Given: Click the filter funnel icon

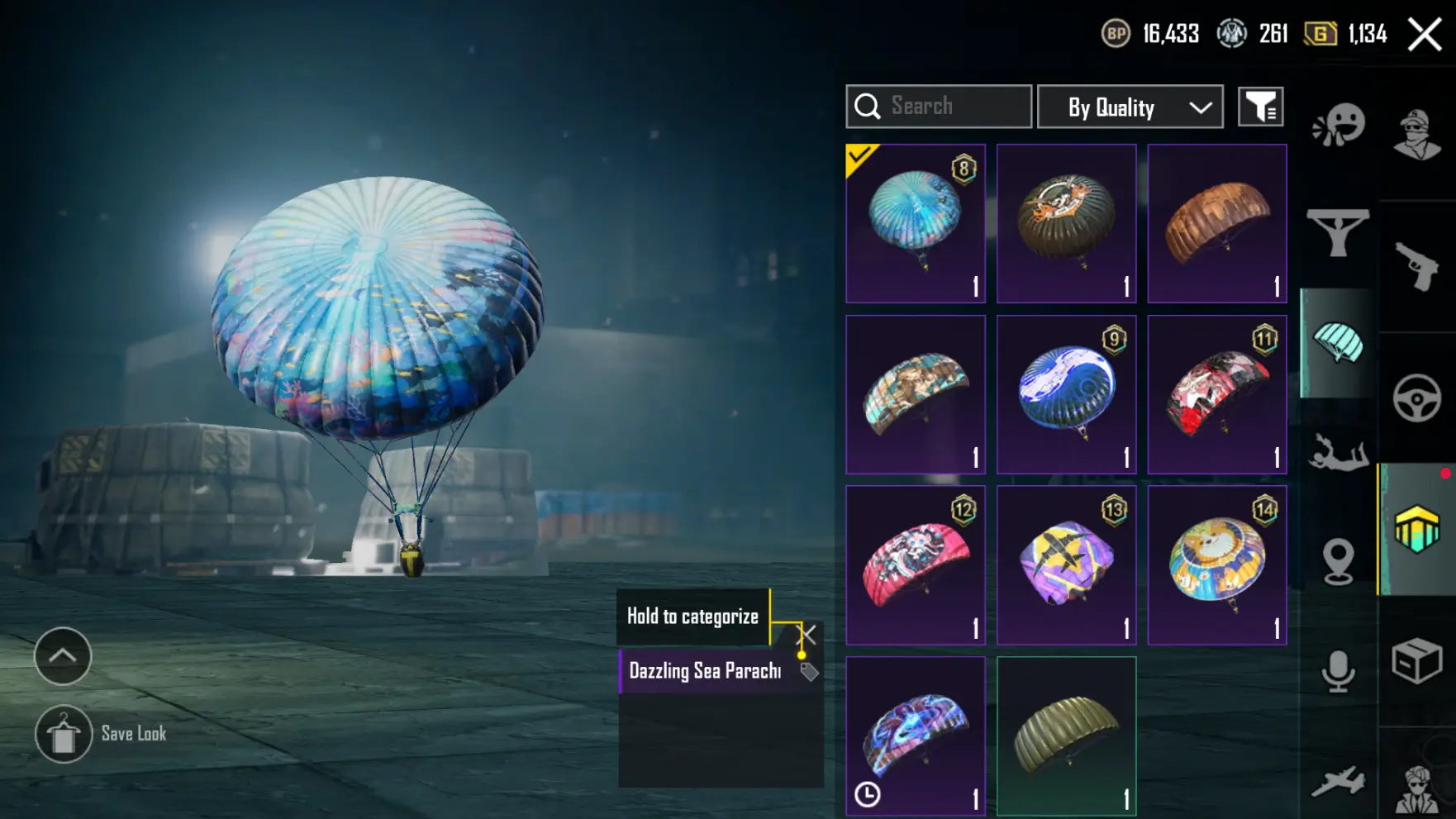Looking at the screenshot, I should coord(1261,107).
